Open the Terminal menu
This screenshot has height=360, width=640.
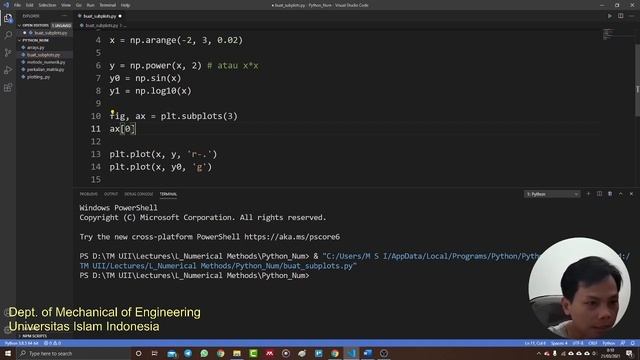(x=108, y=5)
